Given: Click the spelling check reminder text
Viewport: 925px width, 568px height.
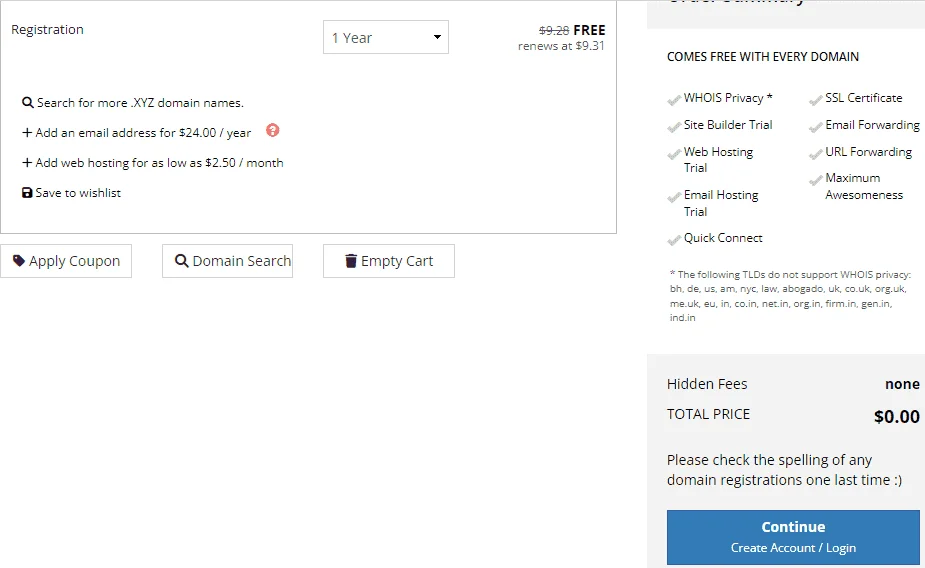Looking at the screenshot, I should (x=784, y=470).
